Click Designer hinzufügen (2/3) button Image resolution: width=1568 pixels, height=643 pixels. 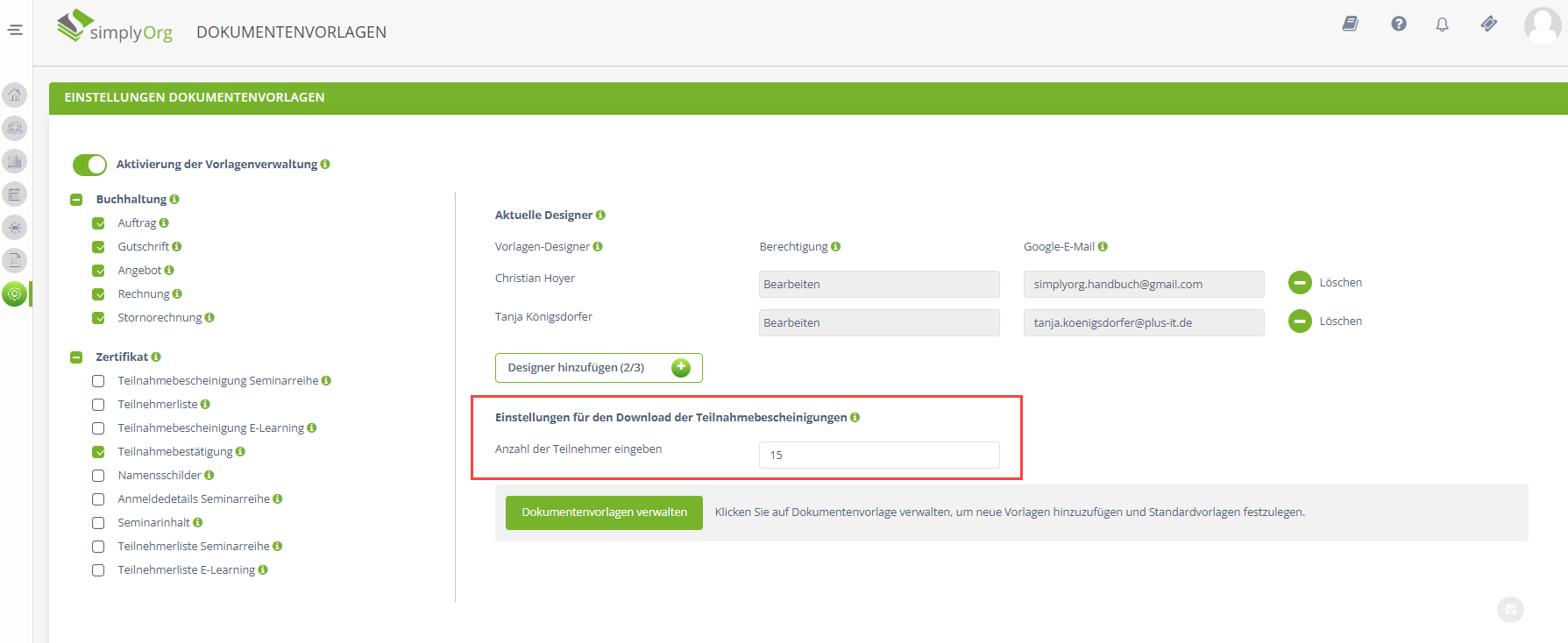click(599, 368)
